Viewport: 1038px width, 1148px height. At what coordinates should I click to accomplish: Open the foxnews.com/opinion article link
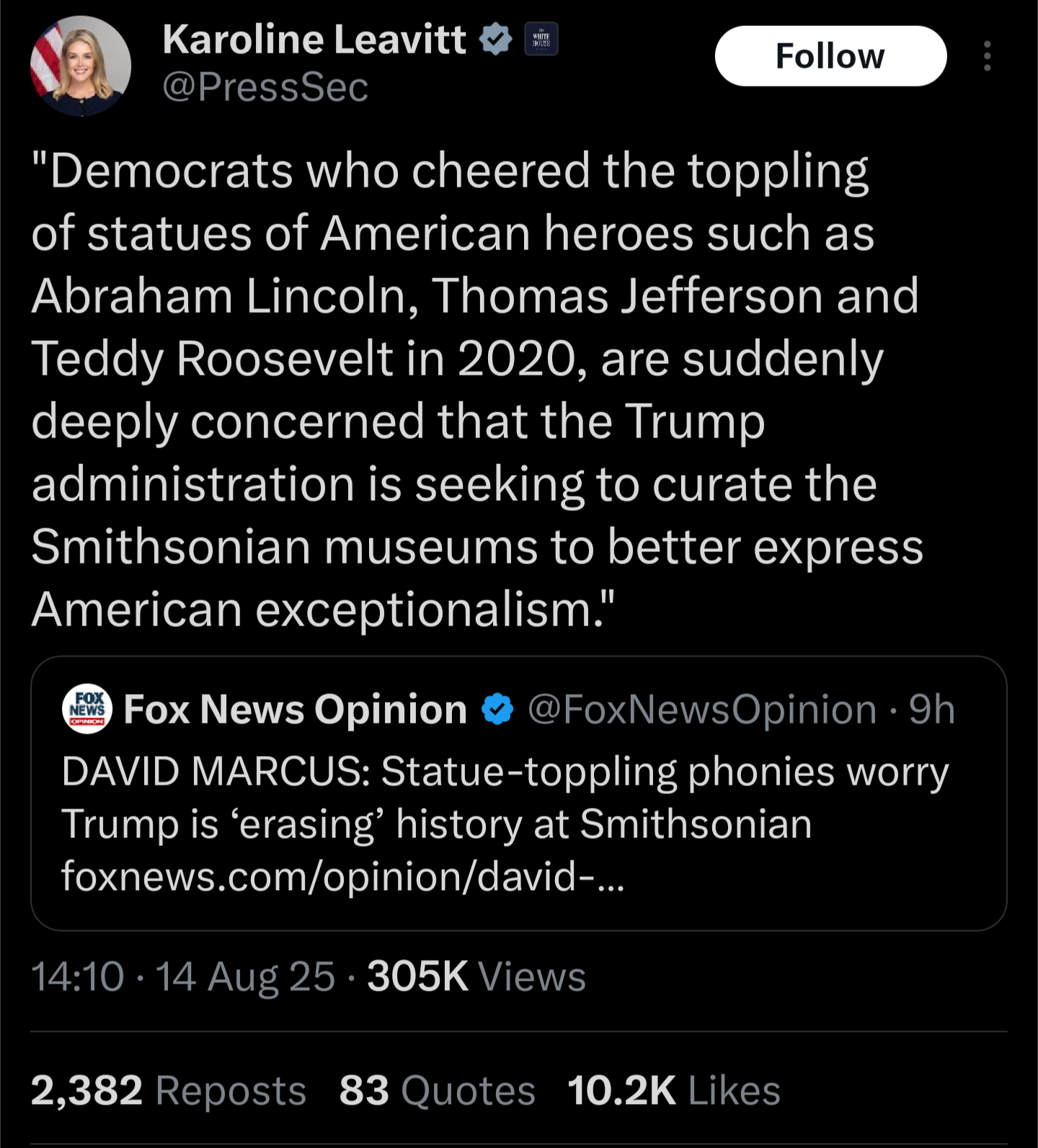(342, 877)
